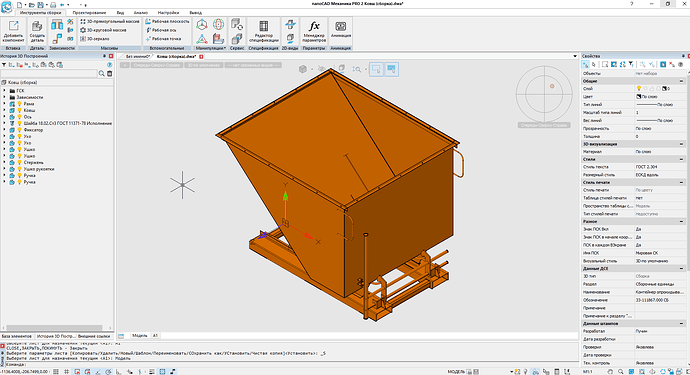Image resolution: width=690 pixels, height=375 pixels.
Task: Click the Создать деталь ribbon icon
Action: [37, 31]
